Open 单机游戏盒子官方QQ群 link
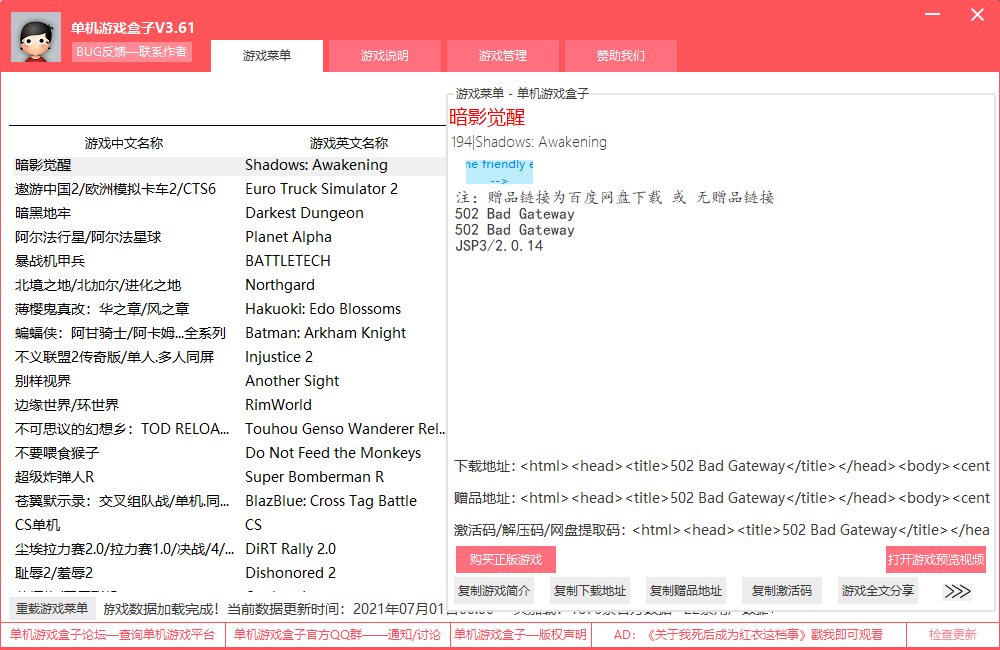Image resolution: width=1000 pixels, height=650 pixels. [337, 635]
